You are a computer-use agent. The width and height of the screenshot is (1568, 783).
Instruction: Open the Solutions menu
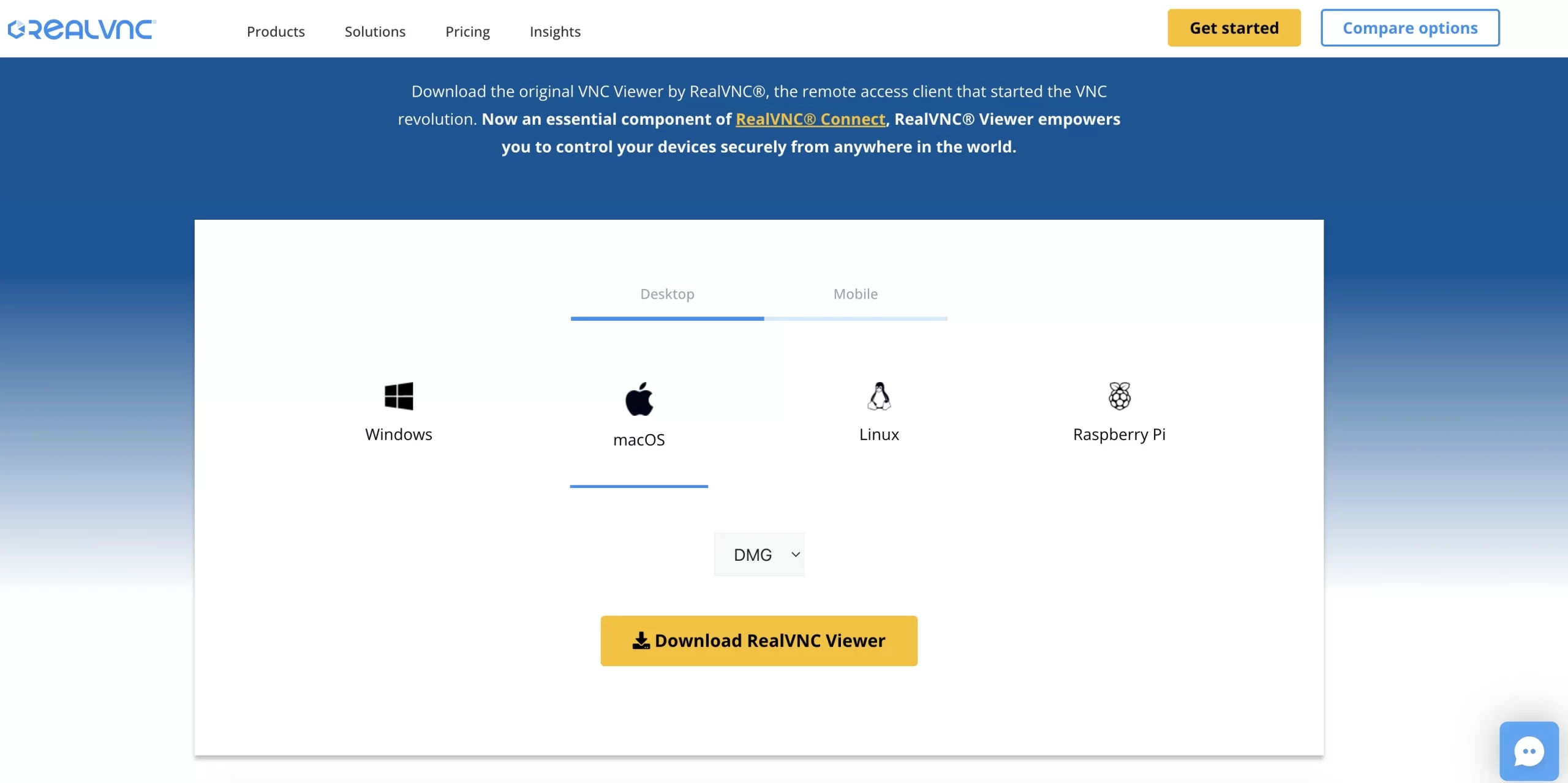point(375,31)
